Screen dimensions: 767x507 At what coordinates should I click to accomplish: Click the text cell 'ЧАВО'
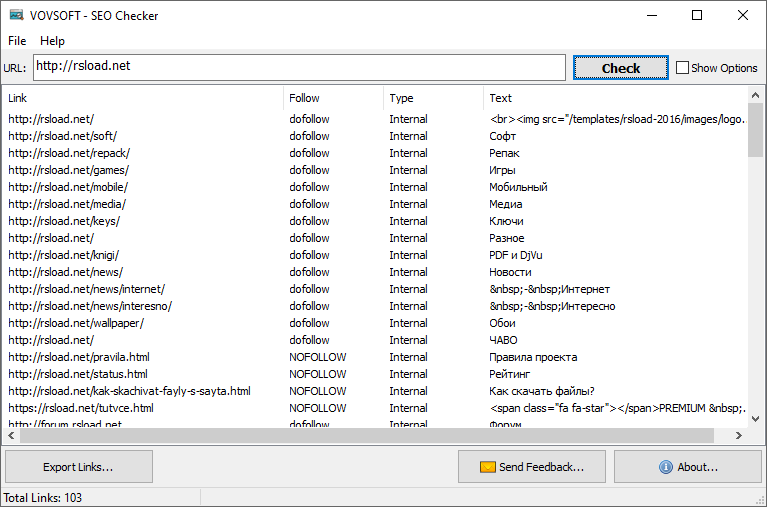[x=503, y=340]
